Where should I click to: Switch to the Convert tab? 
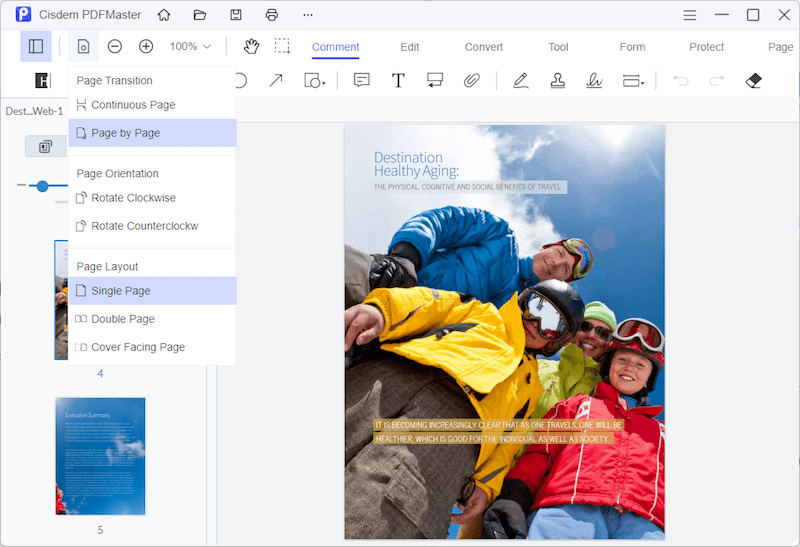tap(484, 47)
